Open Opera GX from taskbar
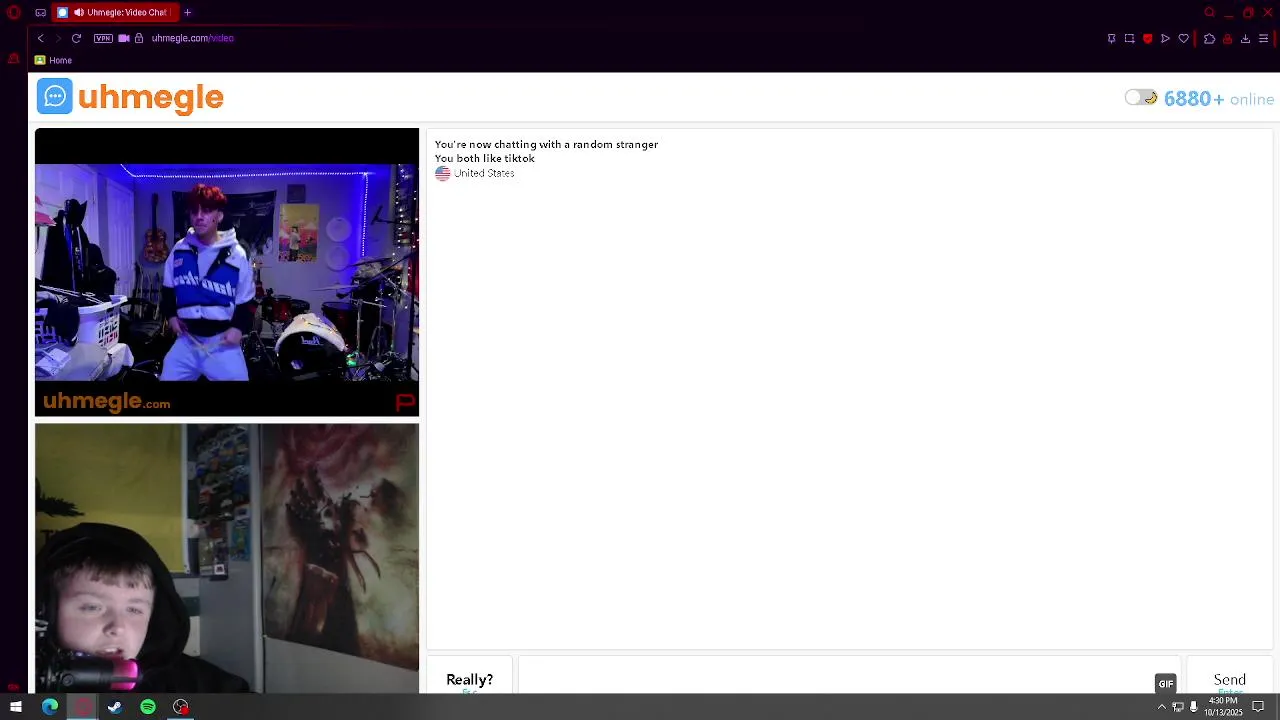 [83, 707]
